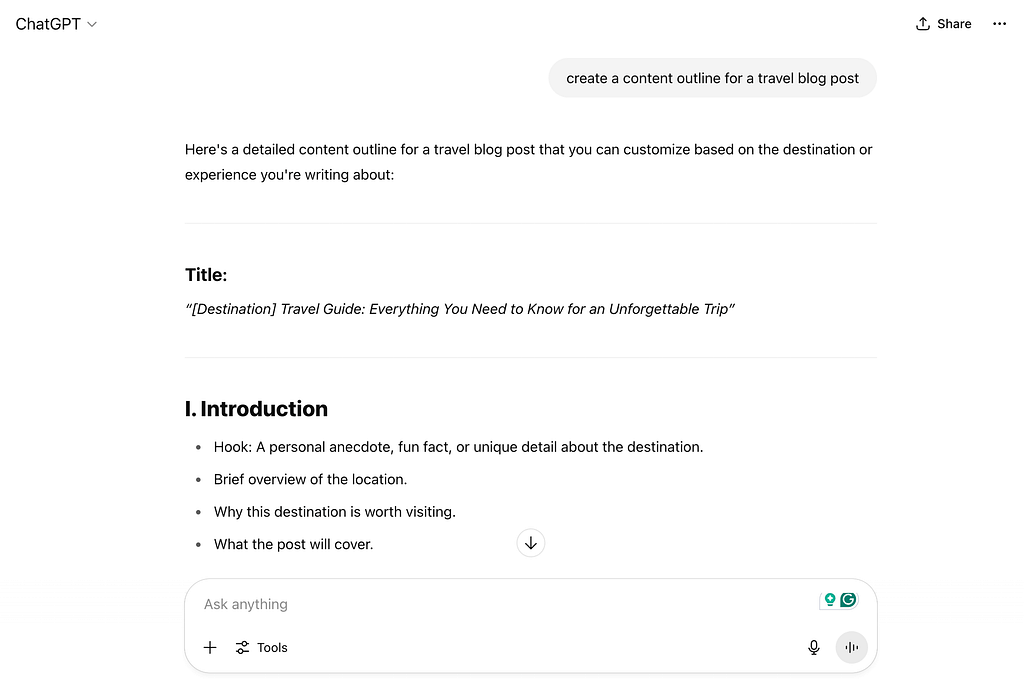1024x681 pixels.
Task: Open the three-dots options menu
Action: 999,24
